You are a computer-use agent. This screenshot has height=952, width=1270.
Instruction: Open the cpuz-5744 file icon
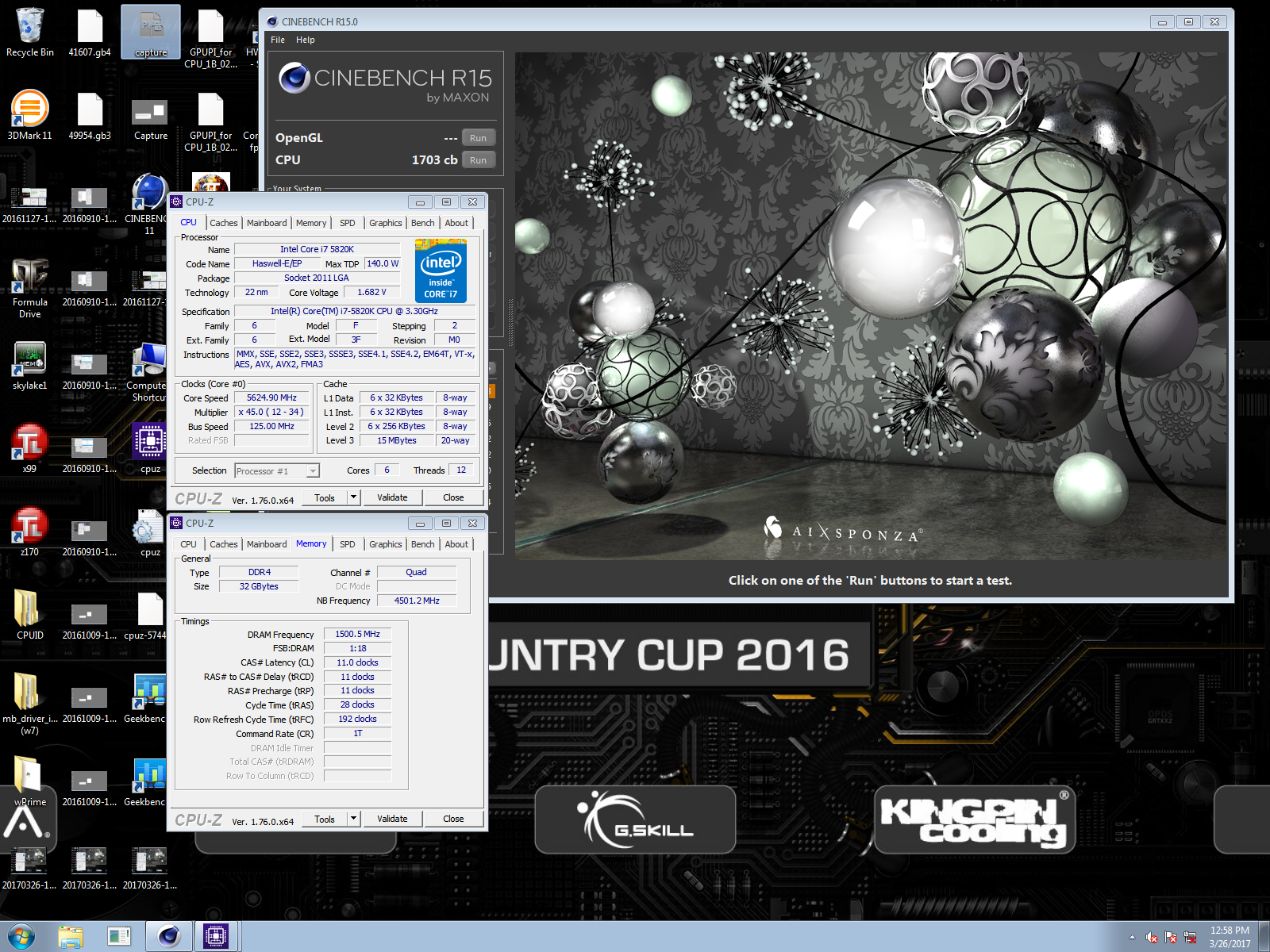148,615
